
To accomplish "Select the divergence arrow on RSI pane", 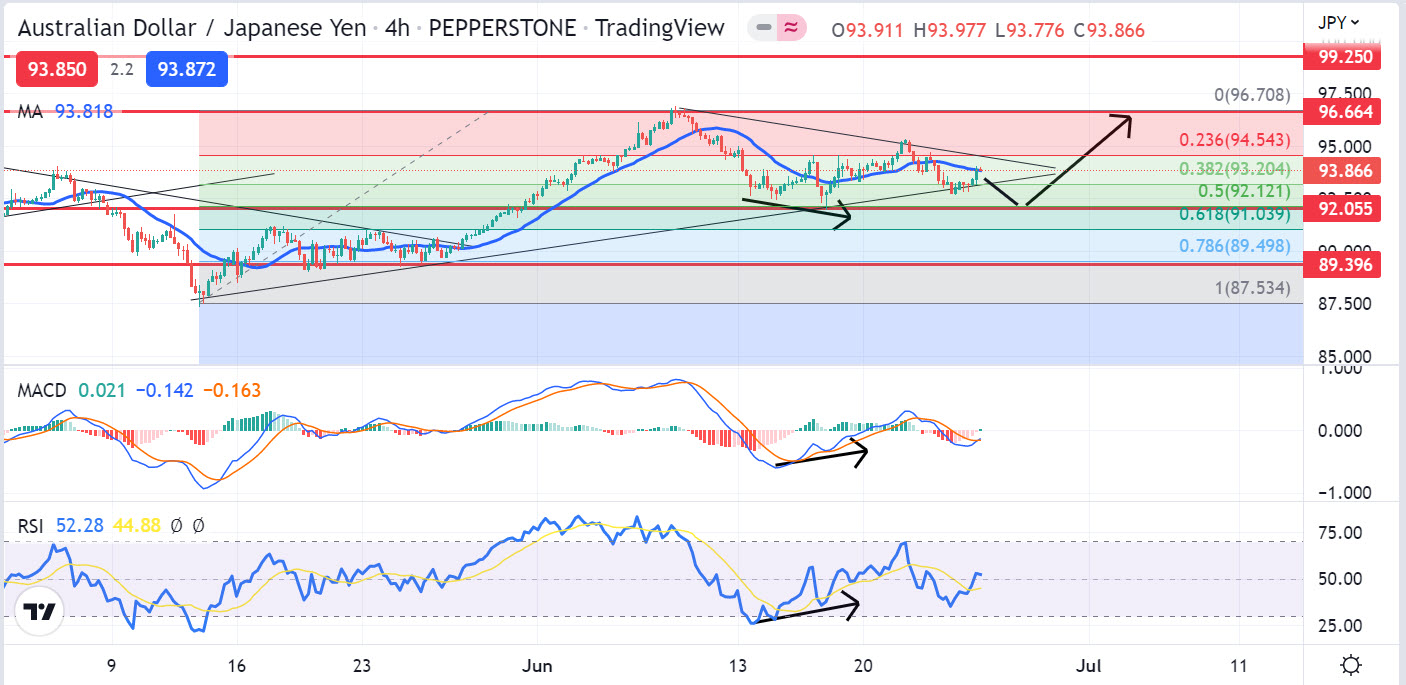I will pos(806,609).
